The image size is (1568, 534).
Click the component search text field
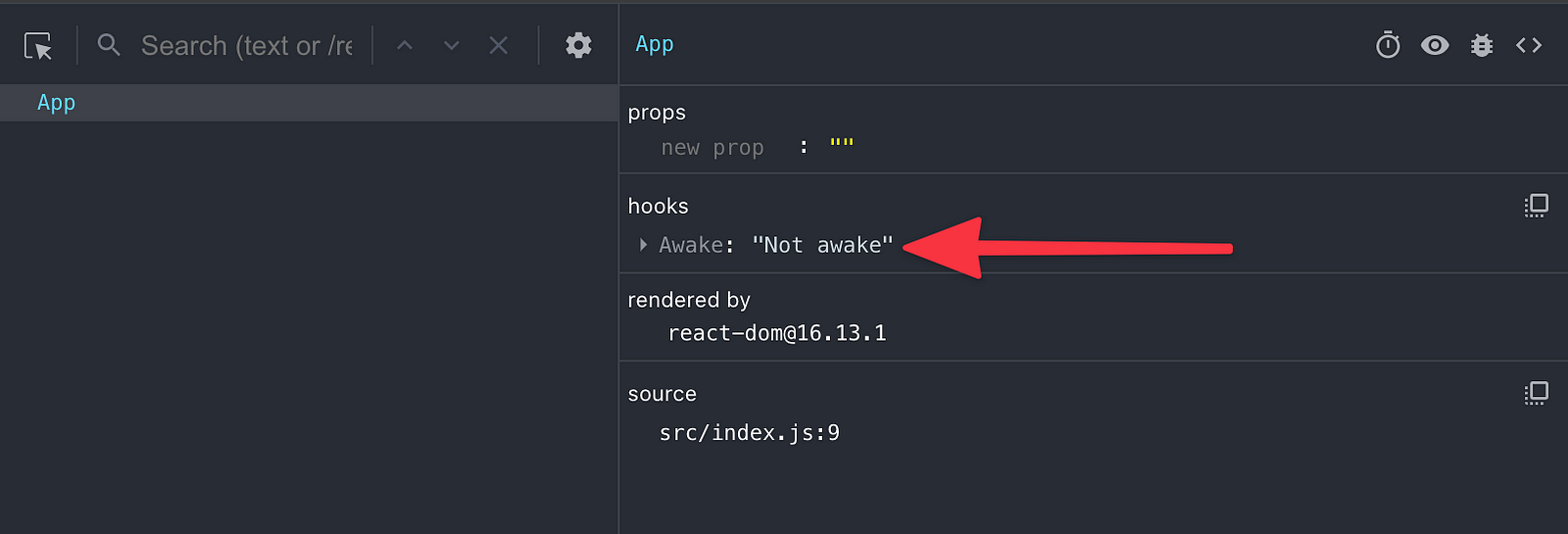pos(247,46)
